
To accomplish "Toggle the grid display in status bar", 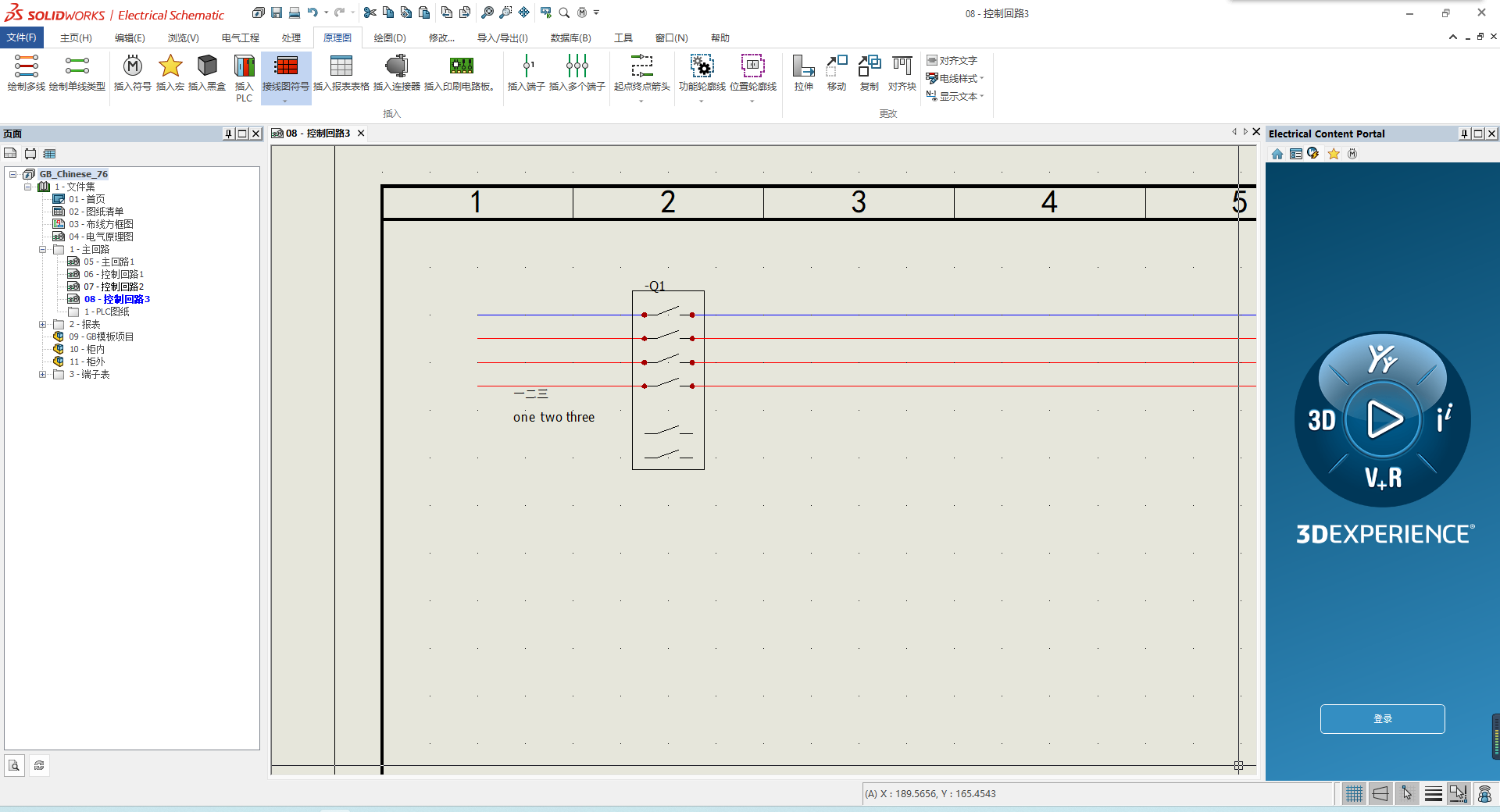I will 1354,794.
